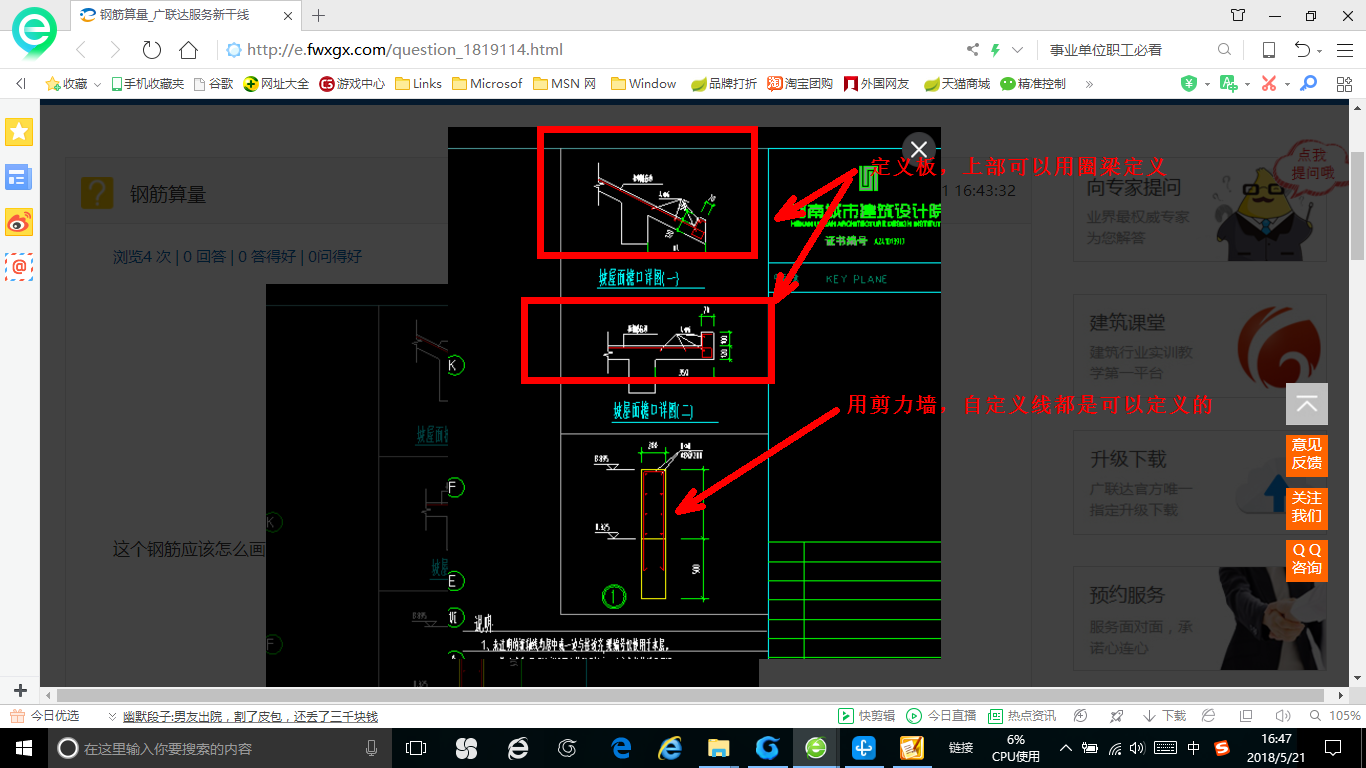Close the image overlay with the X button

click(919, 150)
